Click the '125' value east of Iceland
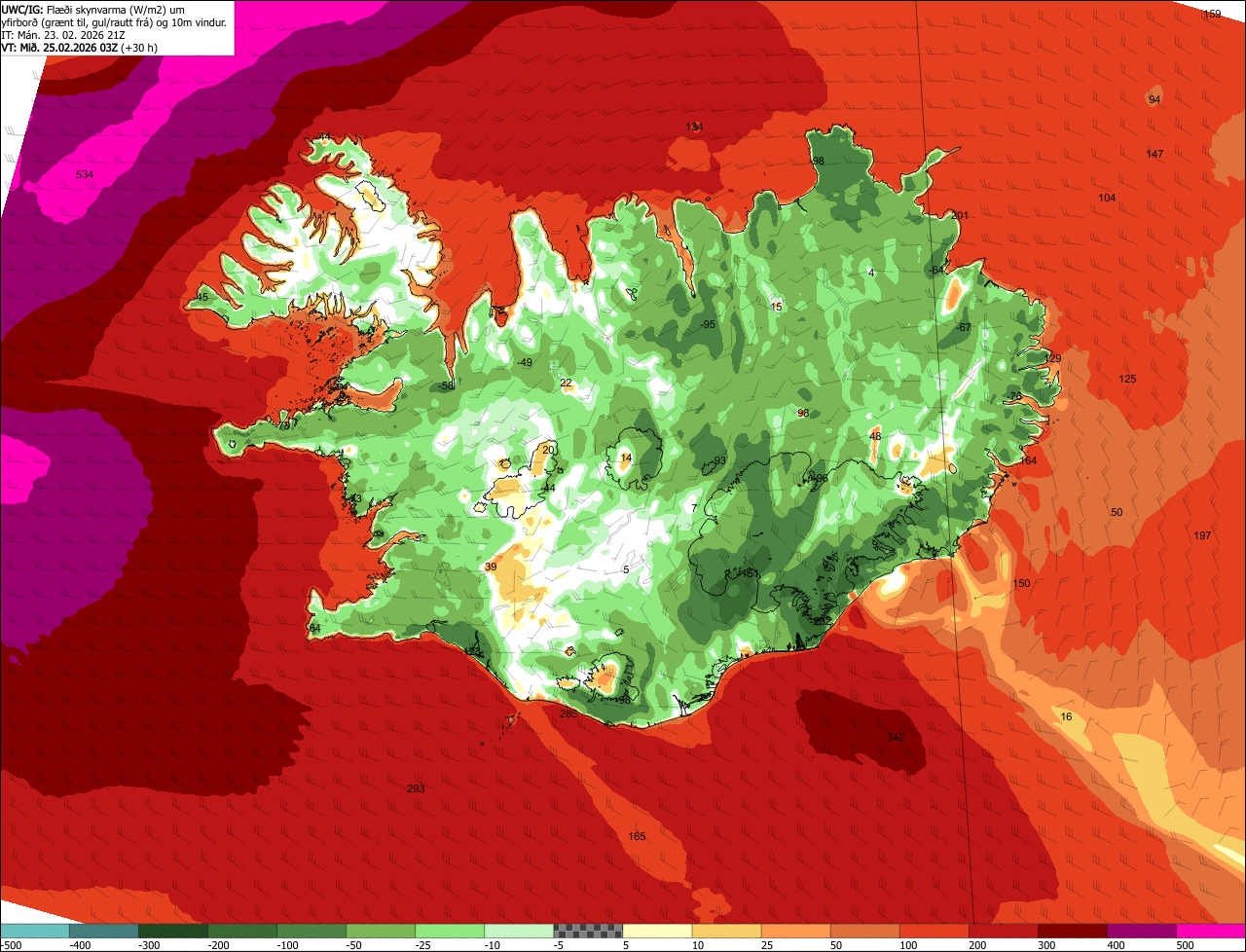 (1127, 379)
